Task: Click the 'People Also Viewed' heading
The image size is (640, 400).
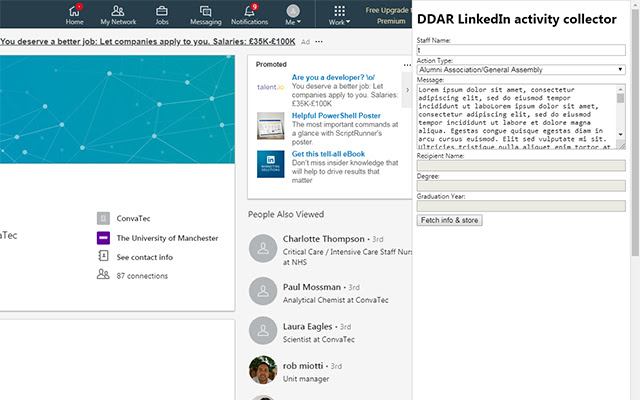Action: (286, 214)
